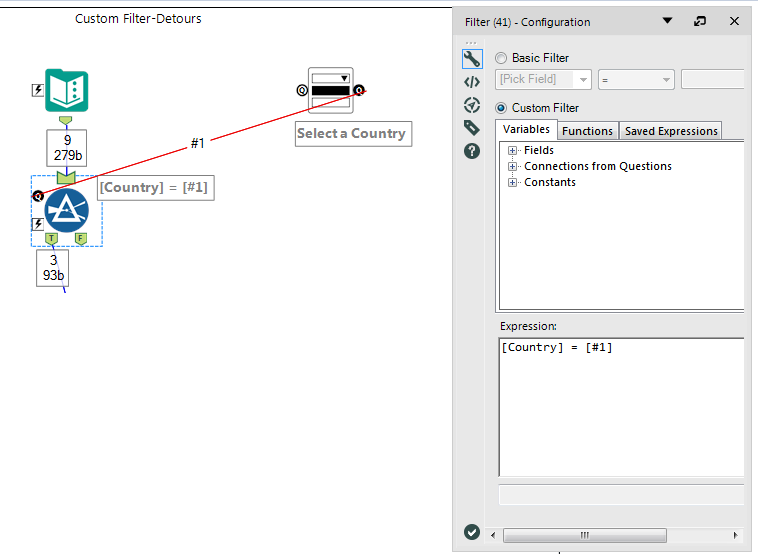Close the Filter configuration panel
Screen dimensions: 758x554
pyautogui.click(x=734, y=21)
